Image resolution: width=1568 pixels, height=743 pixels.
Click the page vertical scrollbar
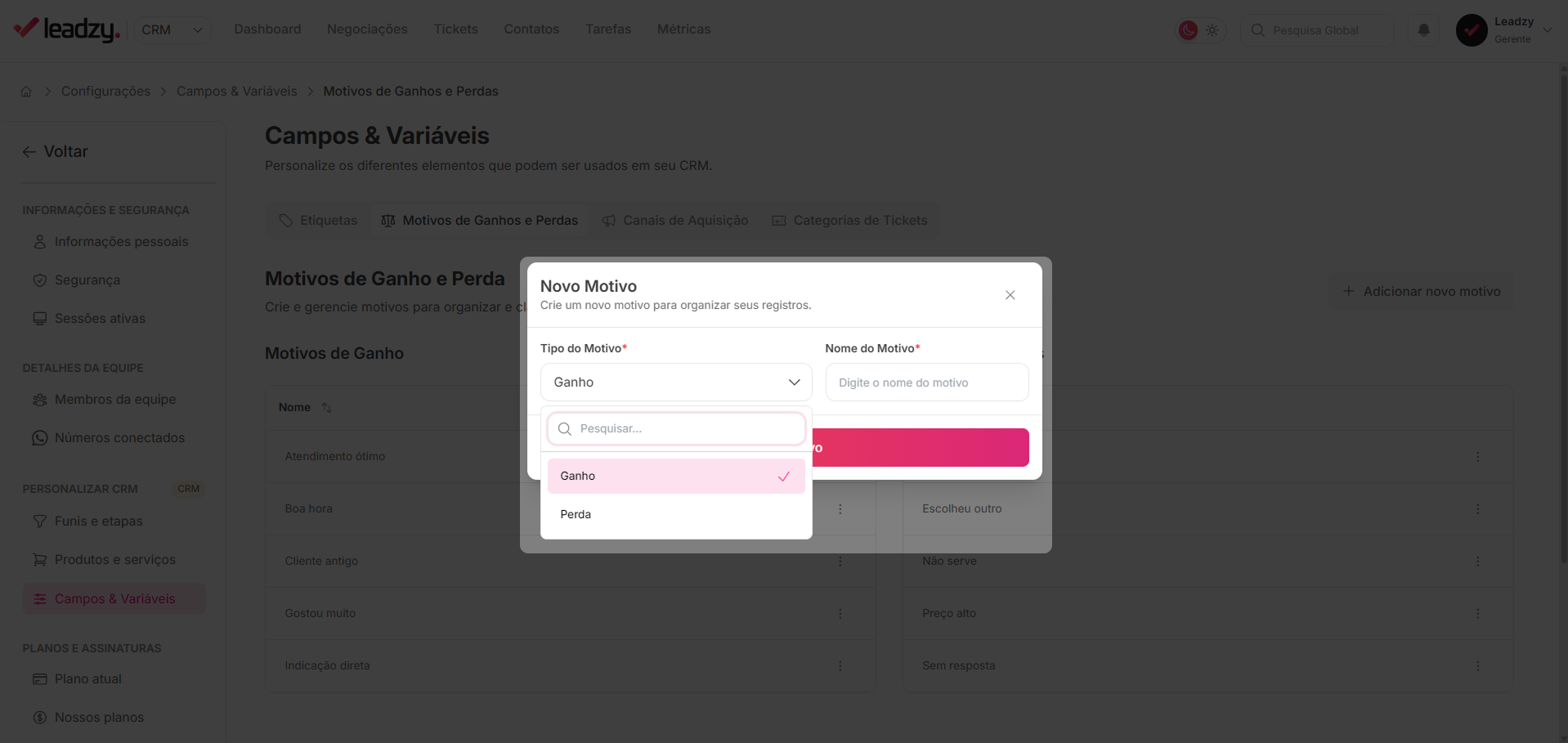(1563, 319)
